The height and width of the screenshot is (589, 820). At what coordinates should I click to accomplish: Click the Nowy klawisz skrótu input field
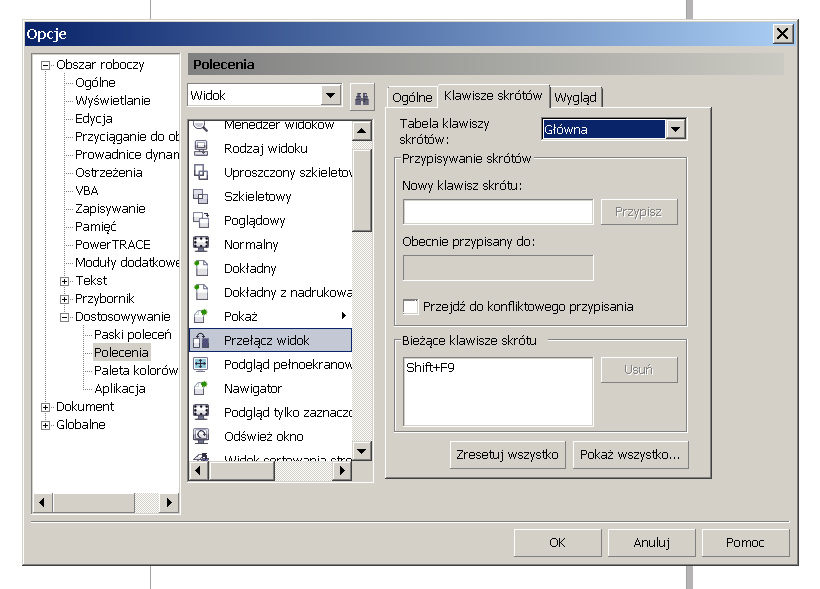[498, 212]
